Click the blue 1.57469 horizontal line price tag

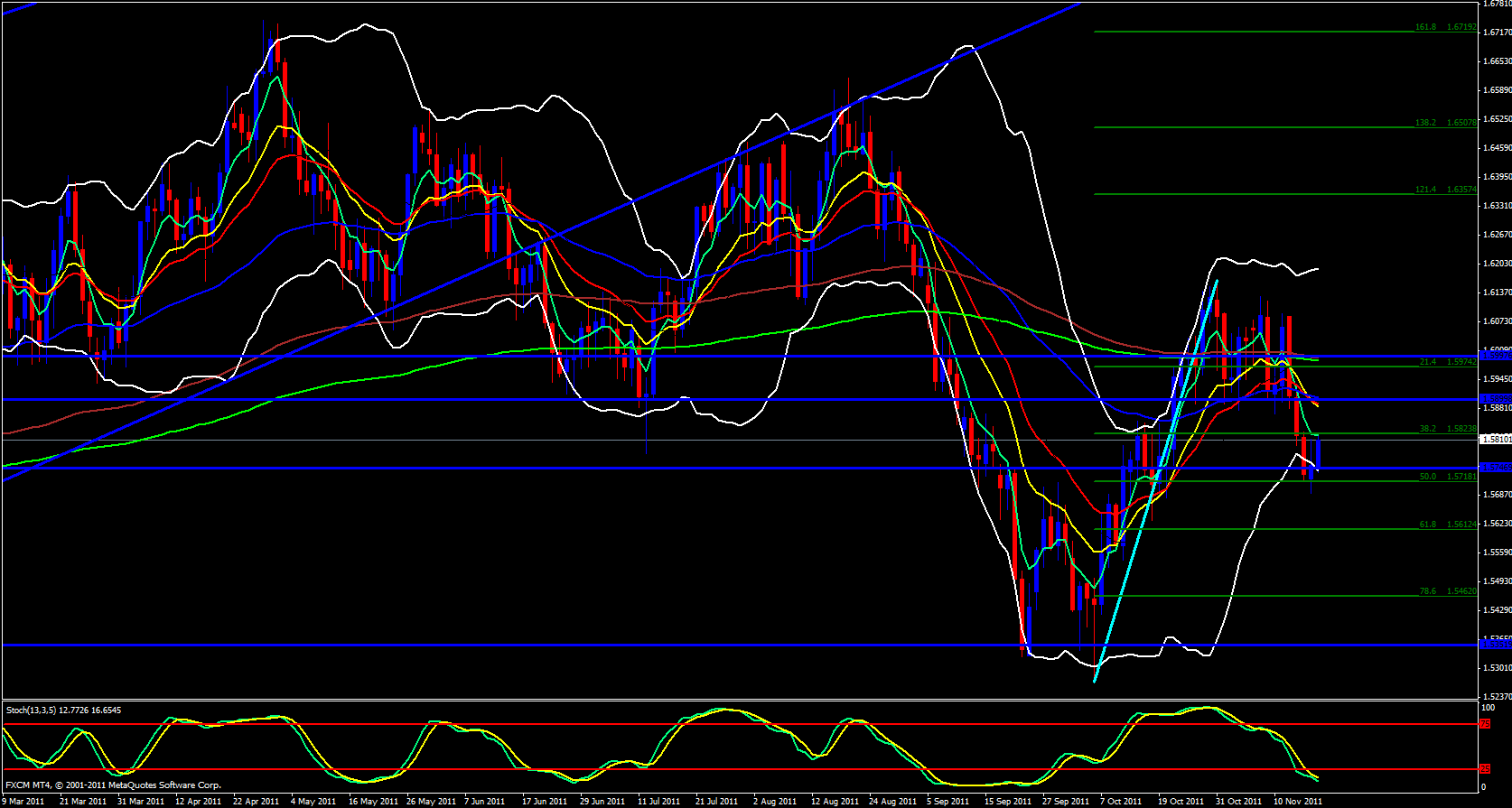coord(1494,468)
